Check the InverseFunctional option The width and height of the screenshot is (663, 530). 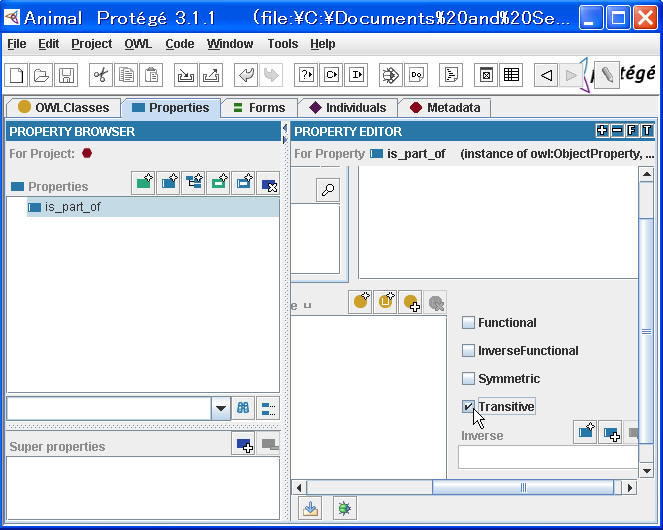(x=468, y=351)
